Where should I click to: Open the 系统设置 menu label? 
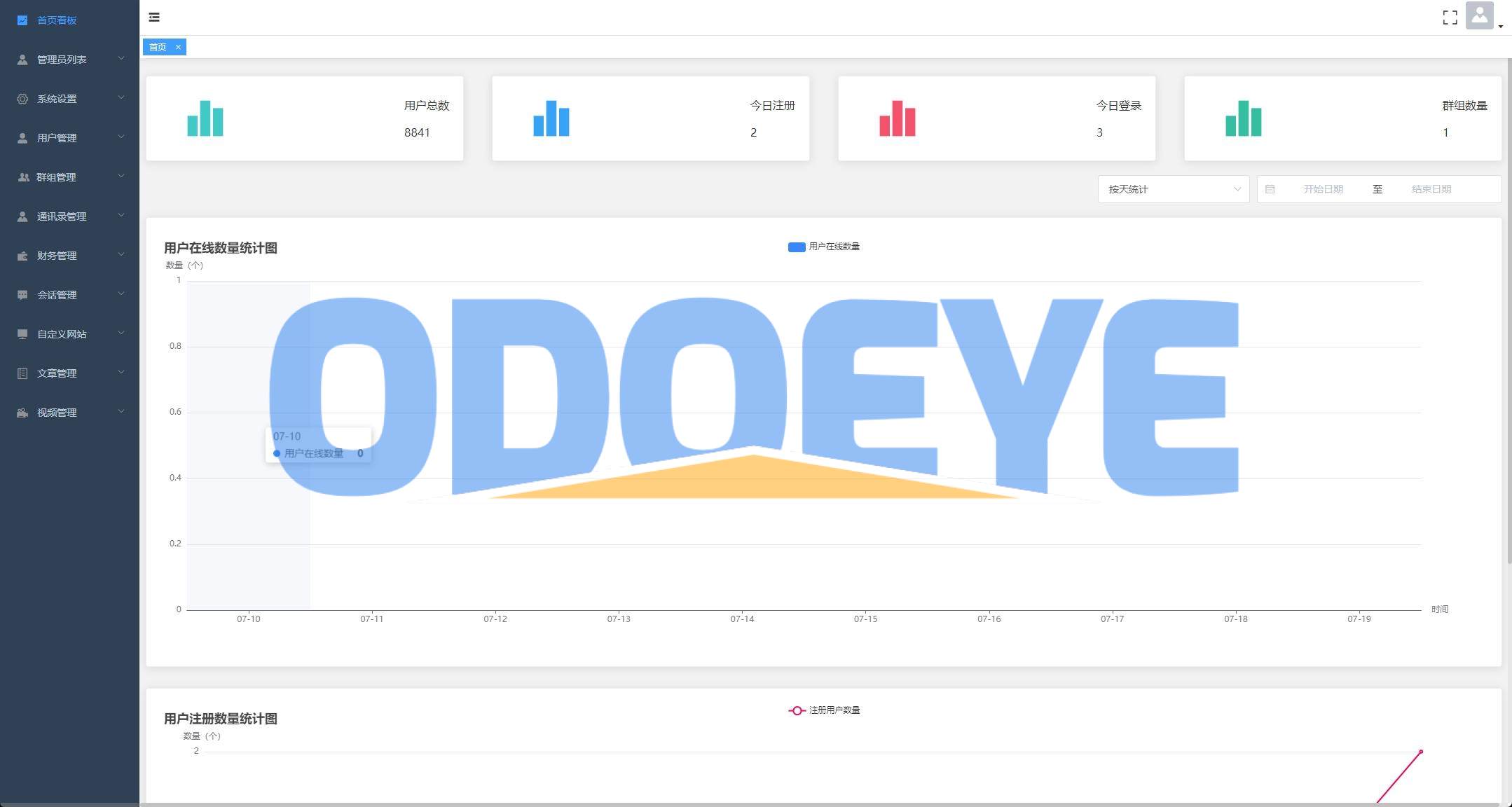coord(57,99)
